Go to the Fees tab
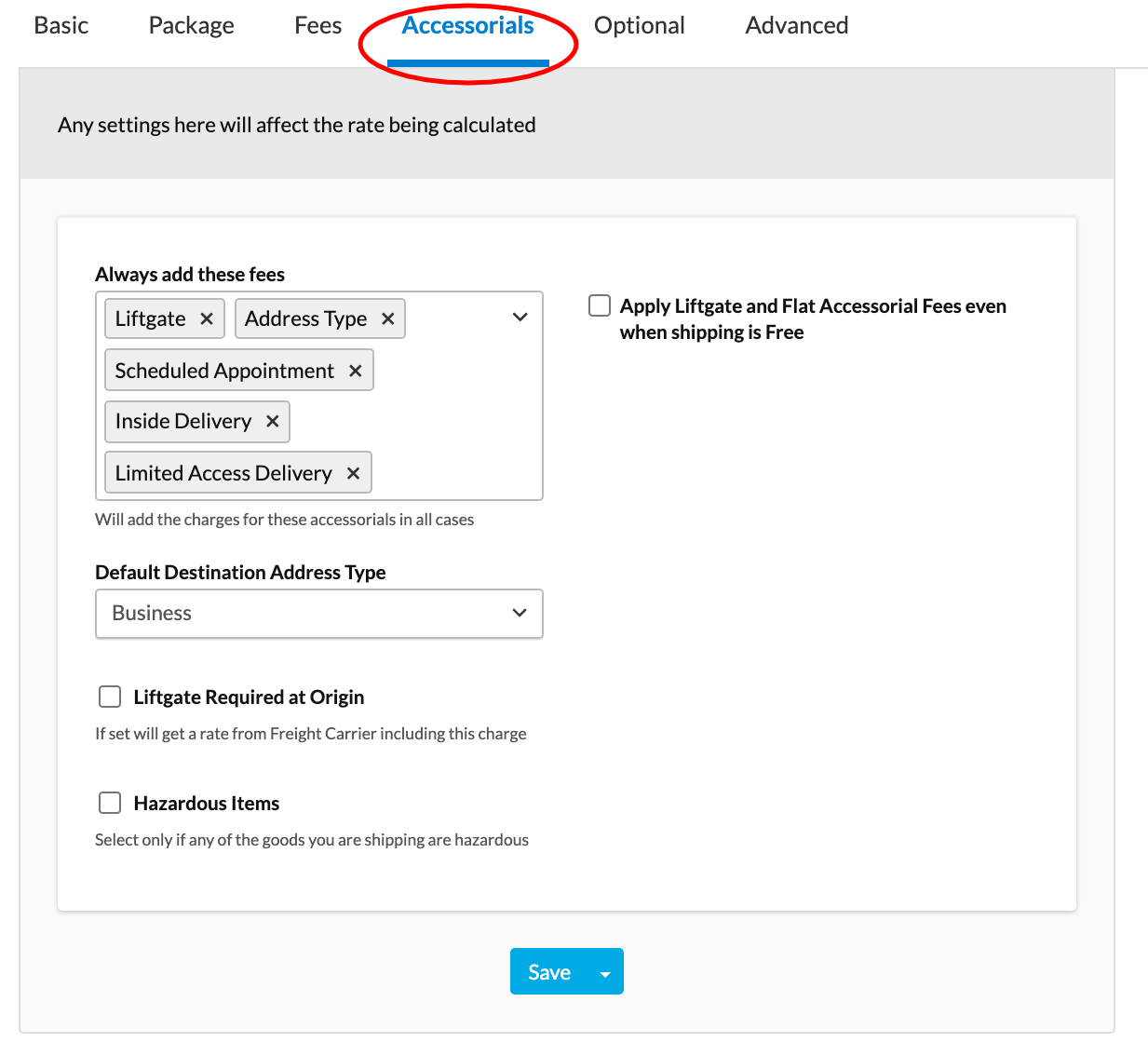Viewport: 1148px width, 1056px height. [x=317, y=26]
